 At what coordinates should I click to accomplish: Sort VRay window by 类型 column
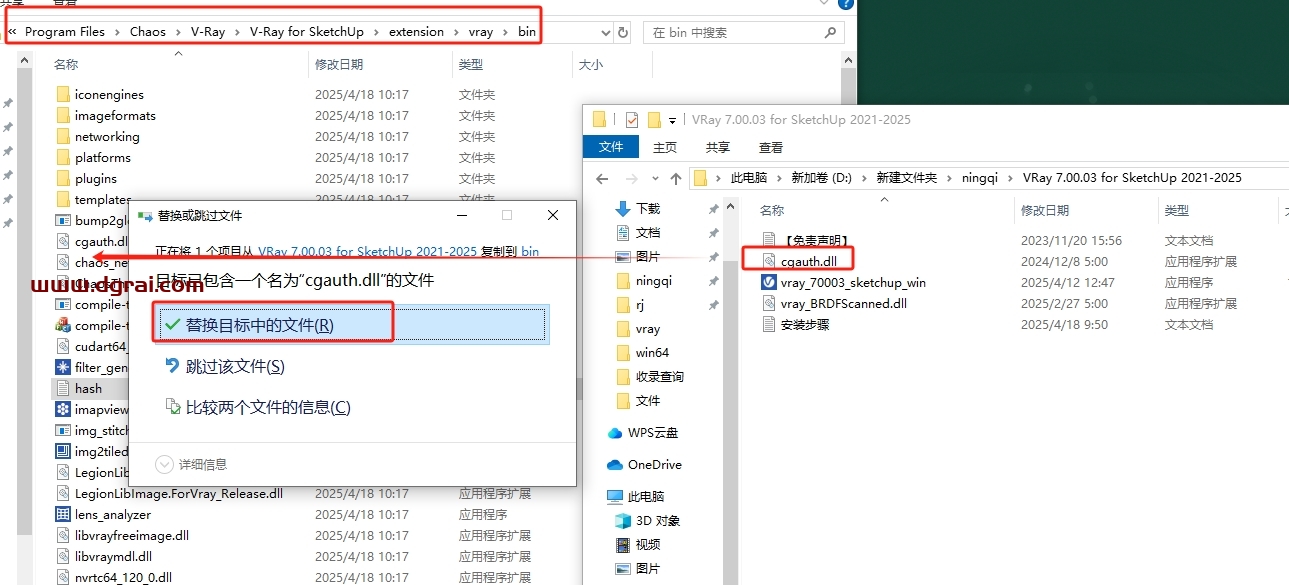1176,210
